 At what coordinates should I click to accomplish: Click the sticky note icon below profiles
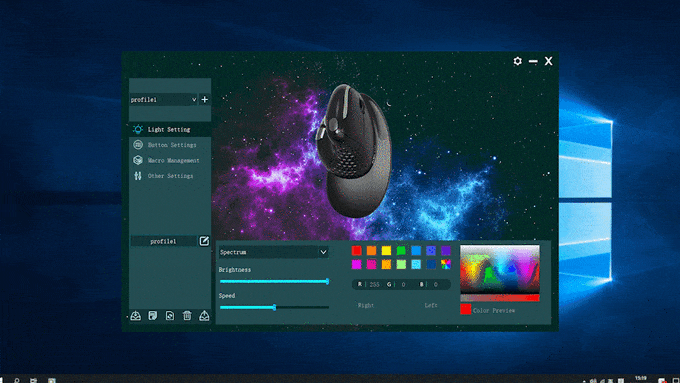pyautogui.click(x=153, y=316)
